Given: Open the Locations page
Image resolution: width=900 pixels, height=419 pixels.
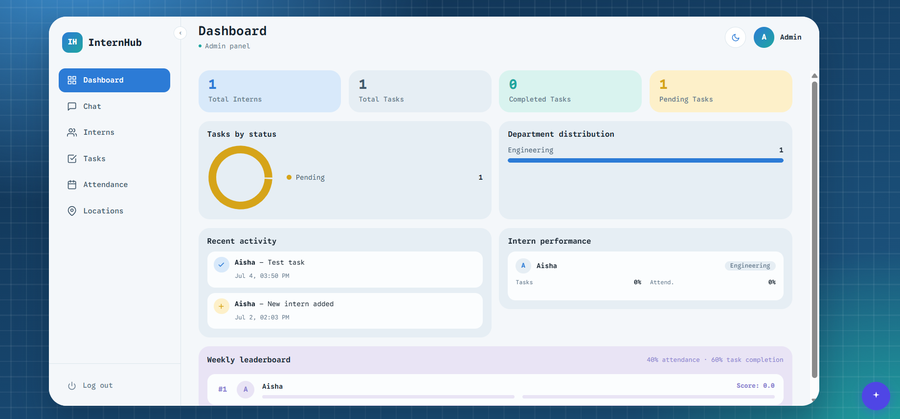Looking at the screenshot, I should [114, 211].
